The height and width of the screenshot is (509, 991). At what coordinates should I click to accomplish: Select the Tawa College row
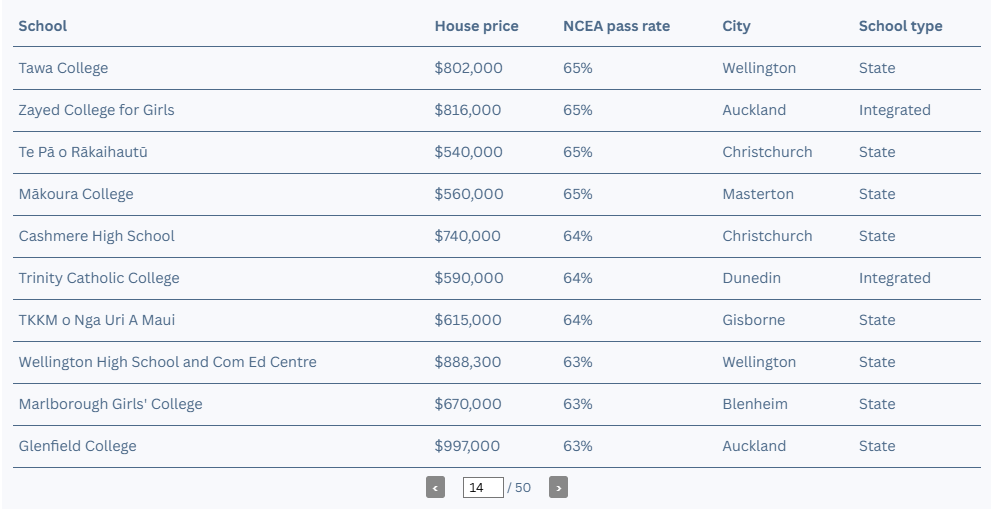point(497,68)
